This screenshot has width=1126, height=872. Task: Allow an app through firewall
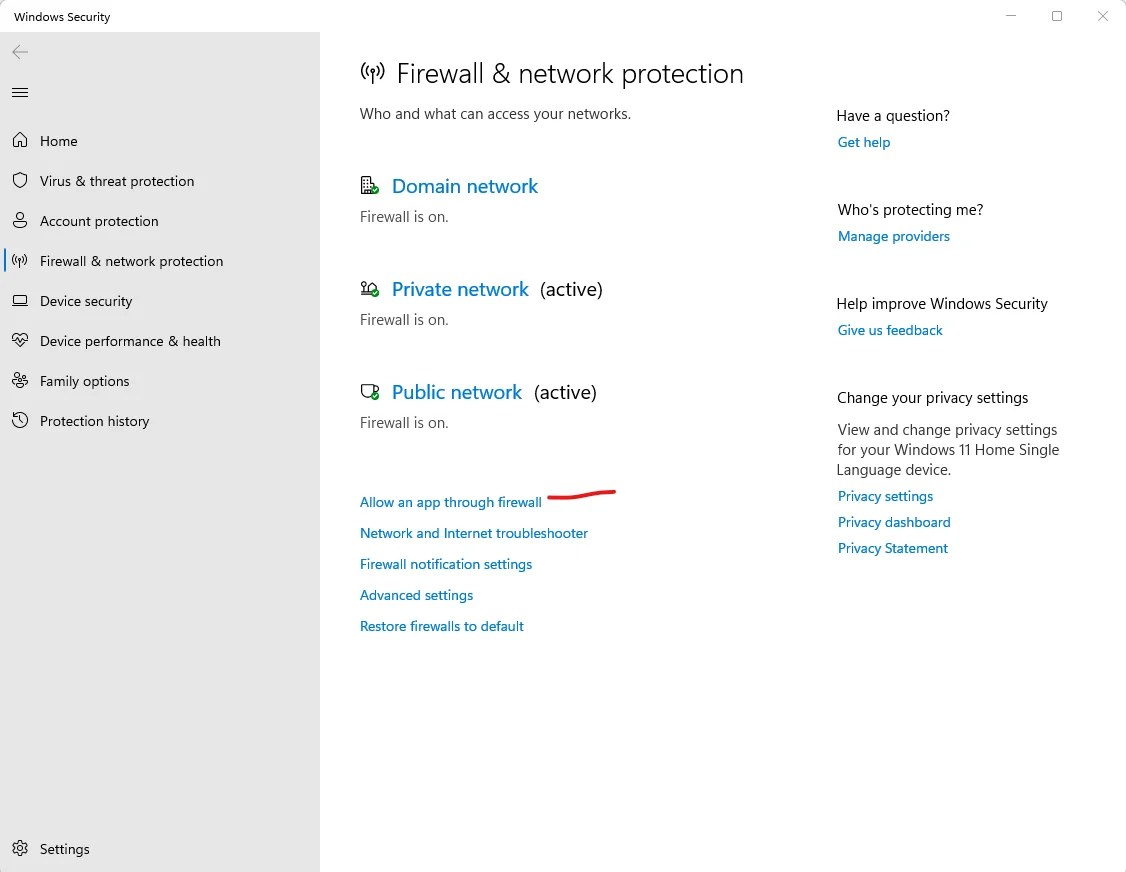(451, 502)
